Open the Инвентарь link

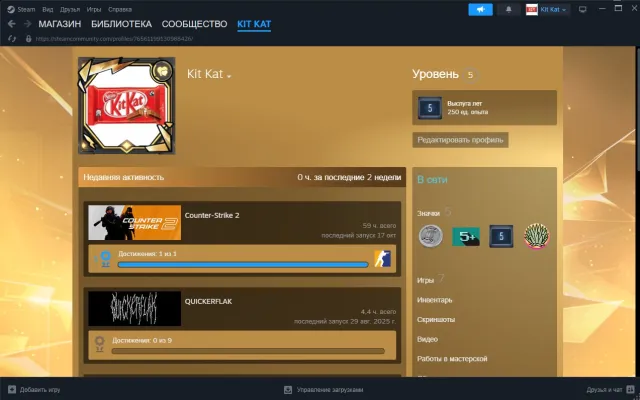434,300
